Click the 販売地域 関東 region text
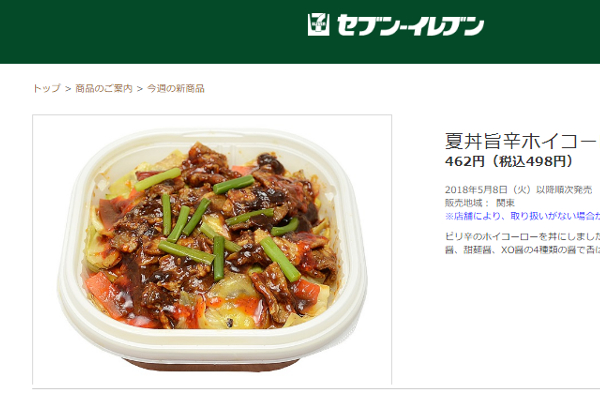 (x=479, y=203)
